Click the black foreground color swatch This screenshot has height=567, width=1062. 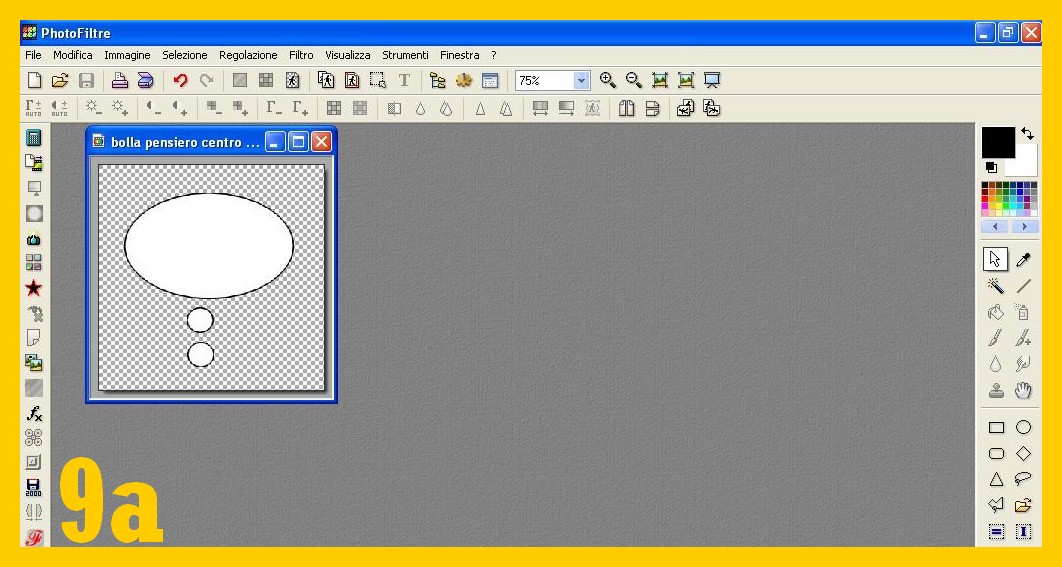pyautogui.click(x=996, y=142)
